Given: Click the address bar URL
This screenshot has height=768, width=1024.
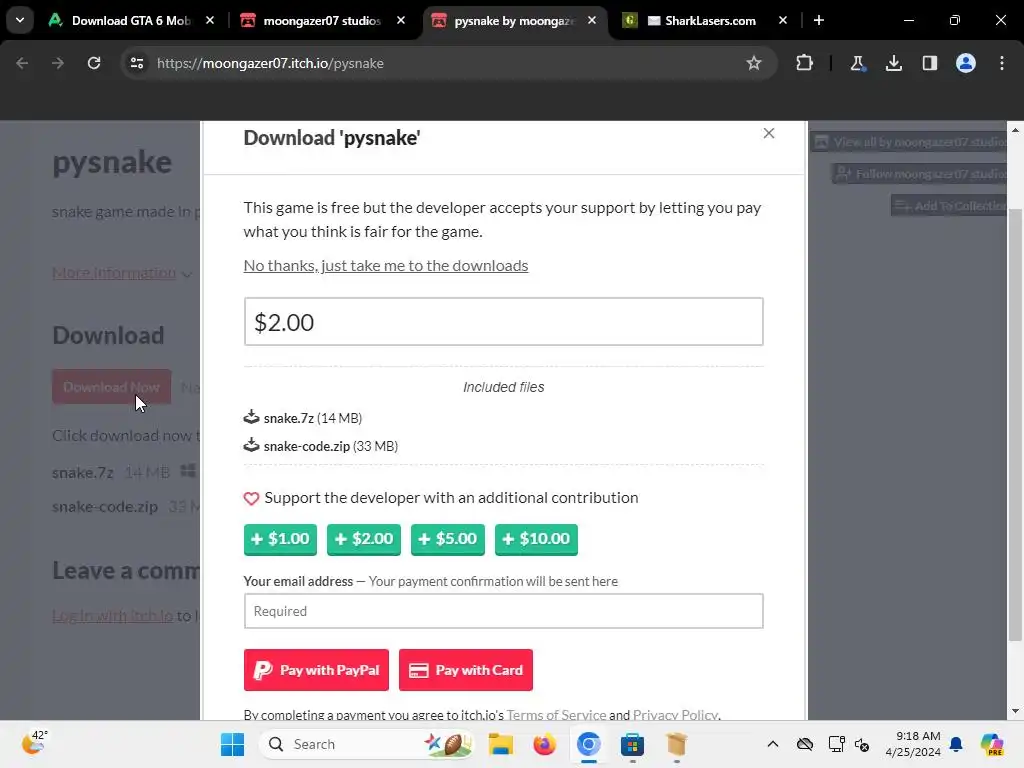Looking at the screenshot, I should [270, 63].
